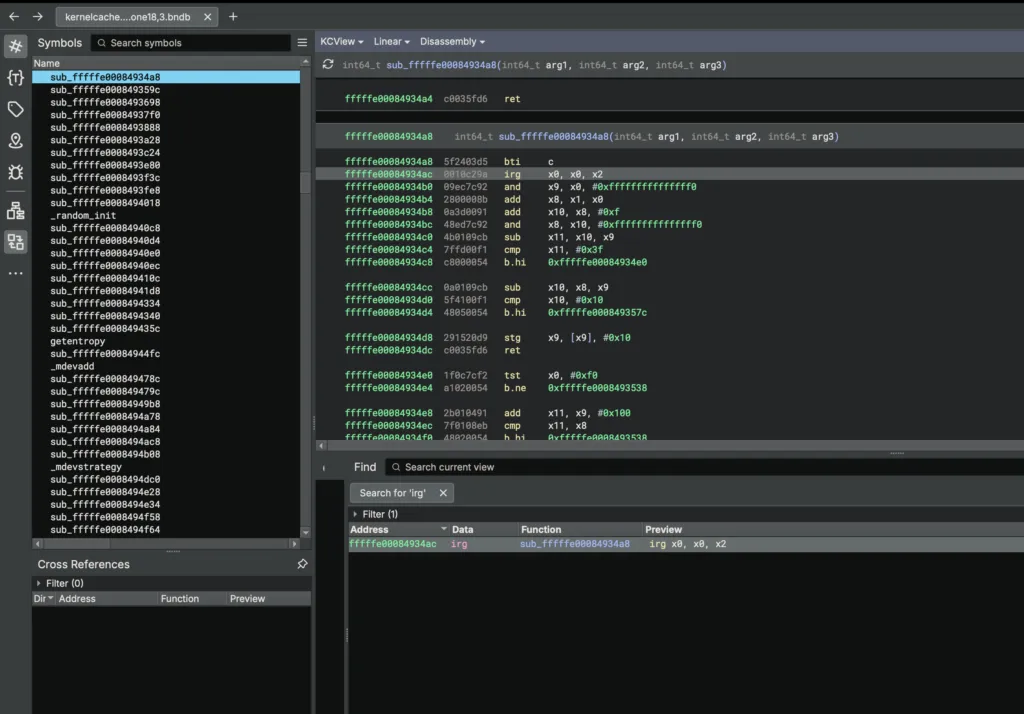Click the Search symbols input field
The image size is (1024, 714).
click(191, 42)
